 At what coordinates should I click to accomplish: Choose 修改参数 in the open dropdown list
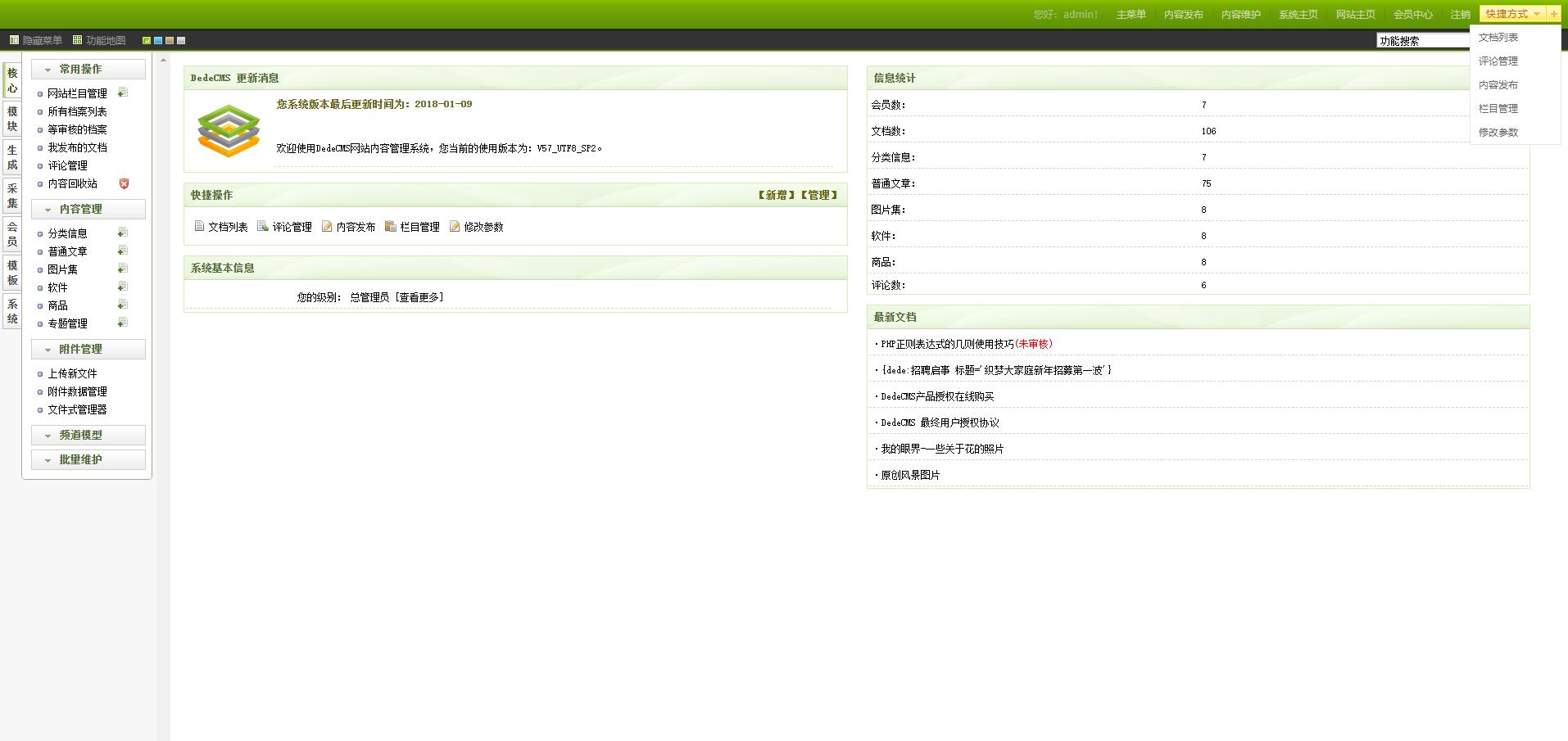pos(1498,130)
